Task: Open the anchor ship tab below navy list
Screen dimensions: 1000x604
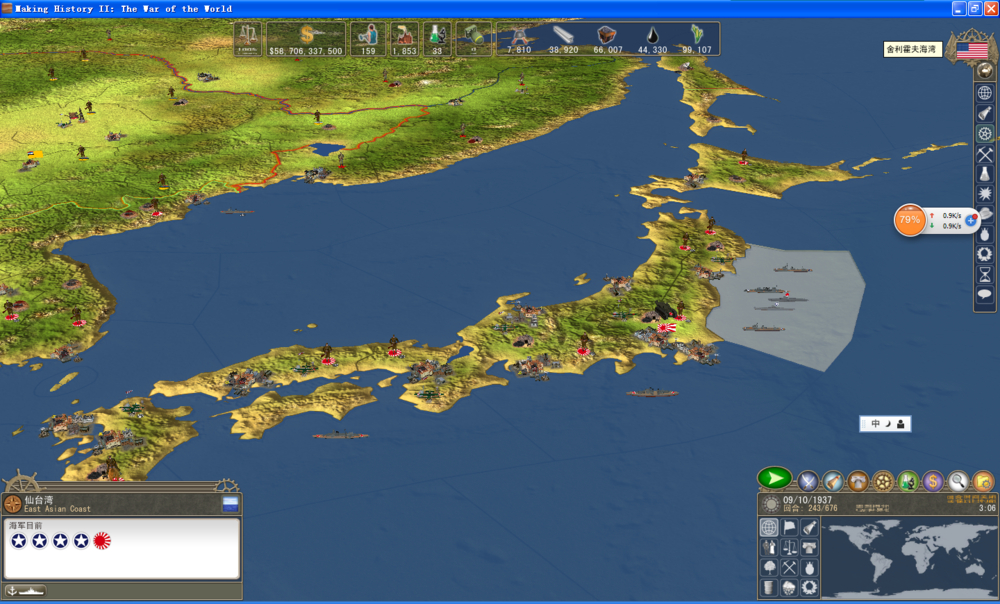Action: point(26,591)
